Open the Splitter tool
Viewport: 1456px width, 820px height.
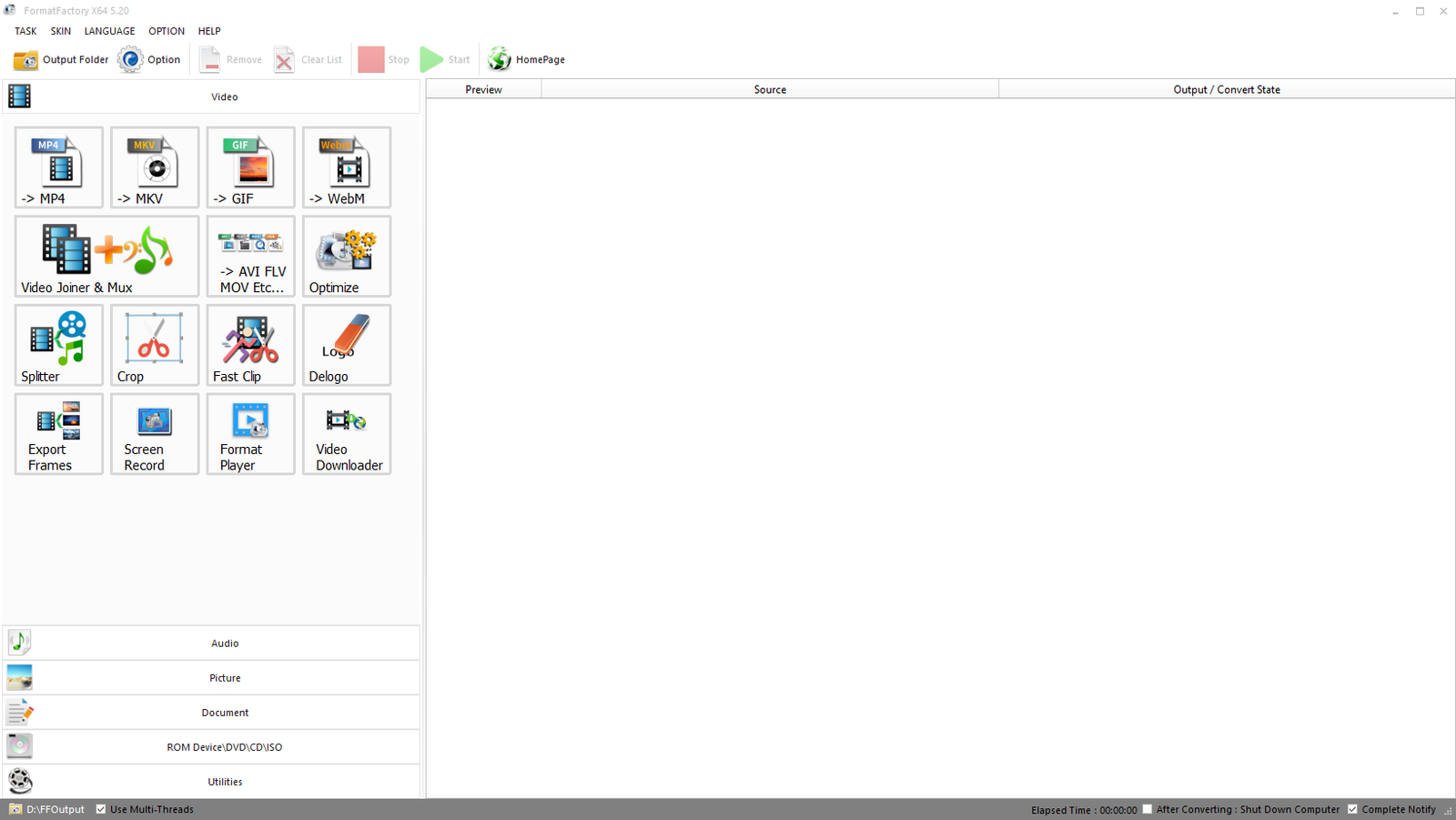tap(59, 345)
